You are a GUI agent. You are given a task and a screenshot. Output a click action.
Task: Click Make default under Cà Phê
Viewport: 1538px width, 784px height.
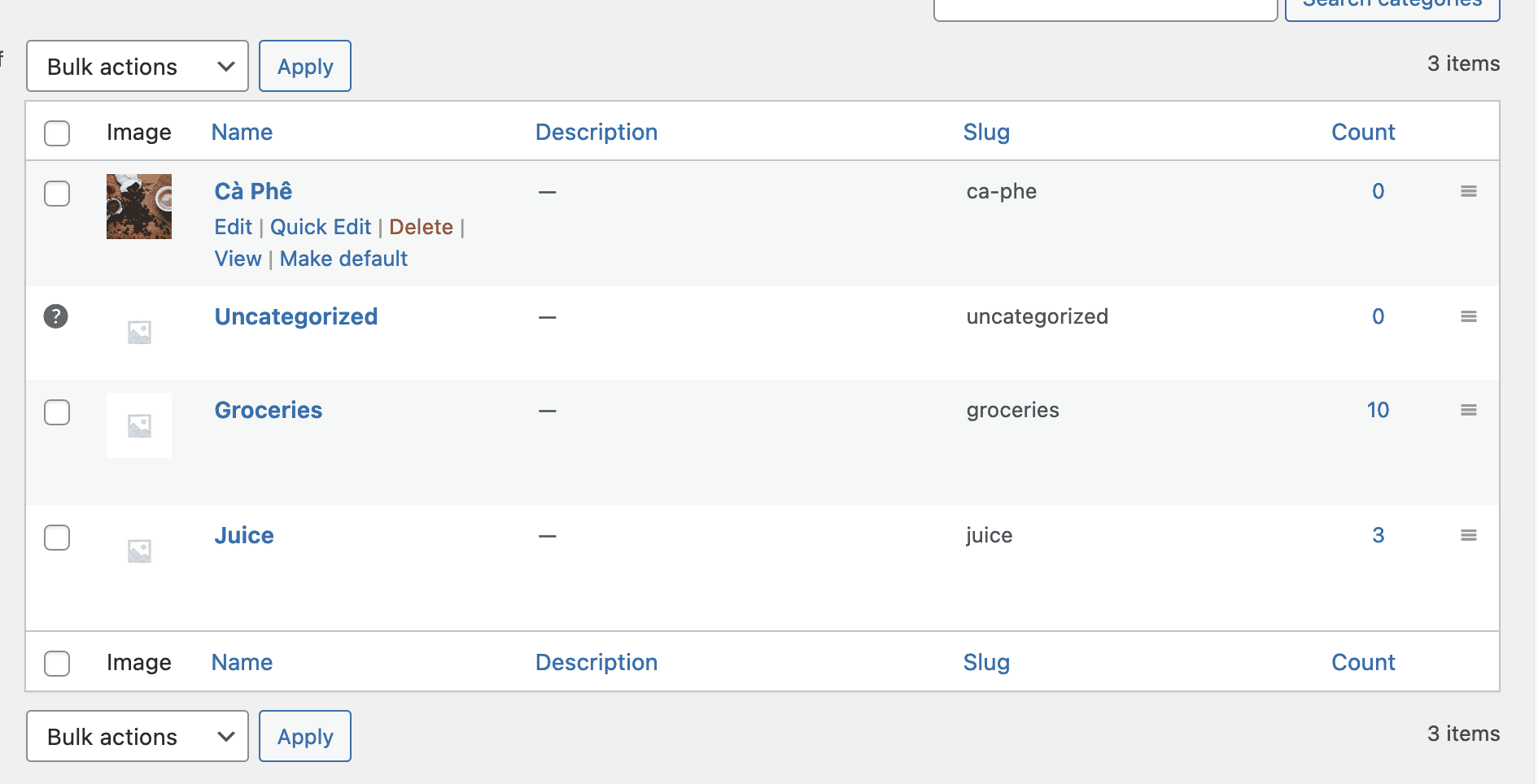343,259
